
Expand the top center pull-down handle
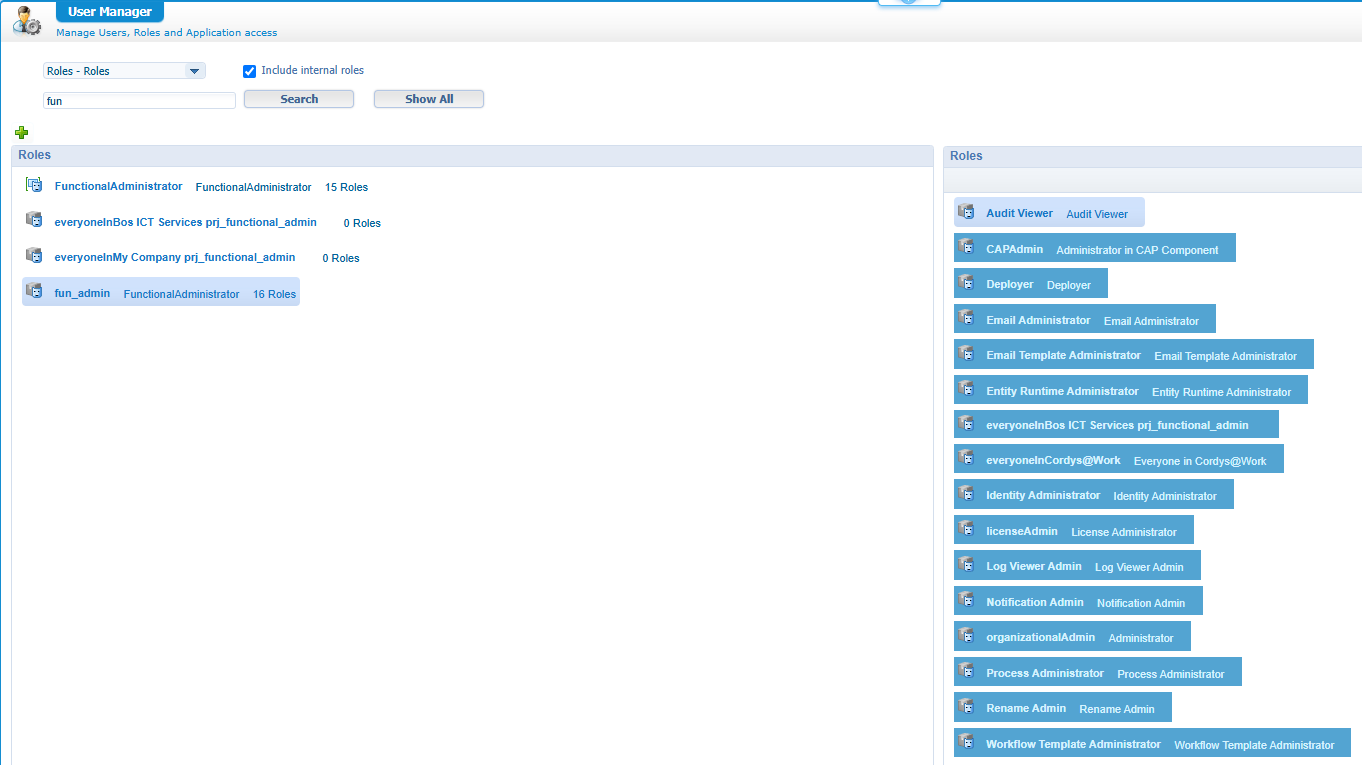pyautogui.click(x=908, y=3)
